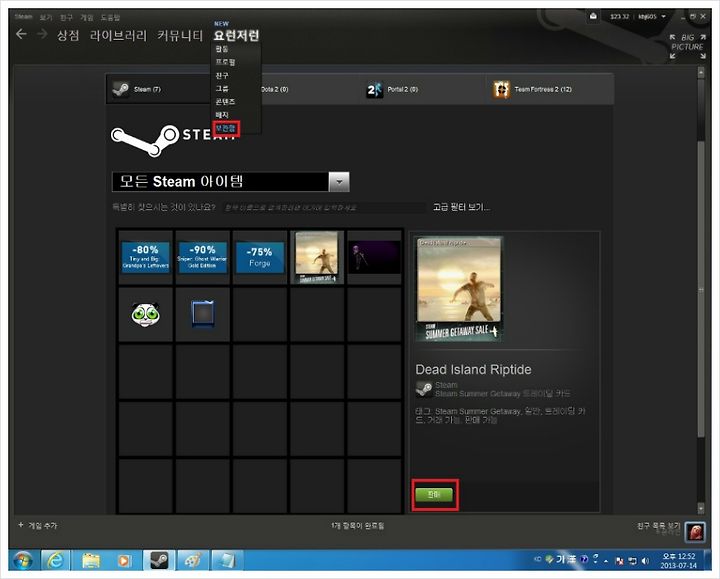Open Windows Explorer folder on taskbar
Screen dimensions: 720x579
(91, 560)
